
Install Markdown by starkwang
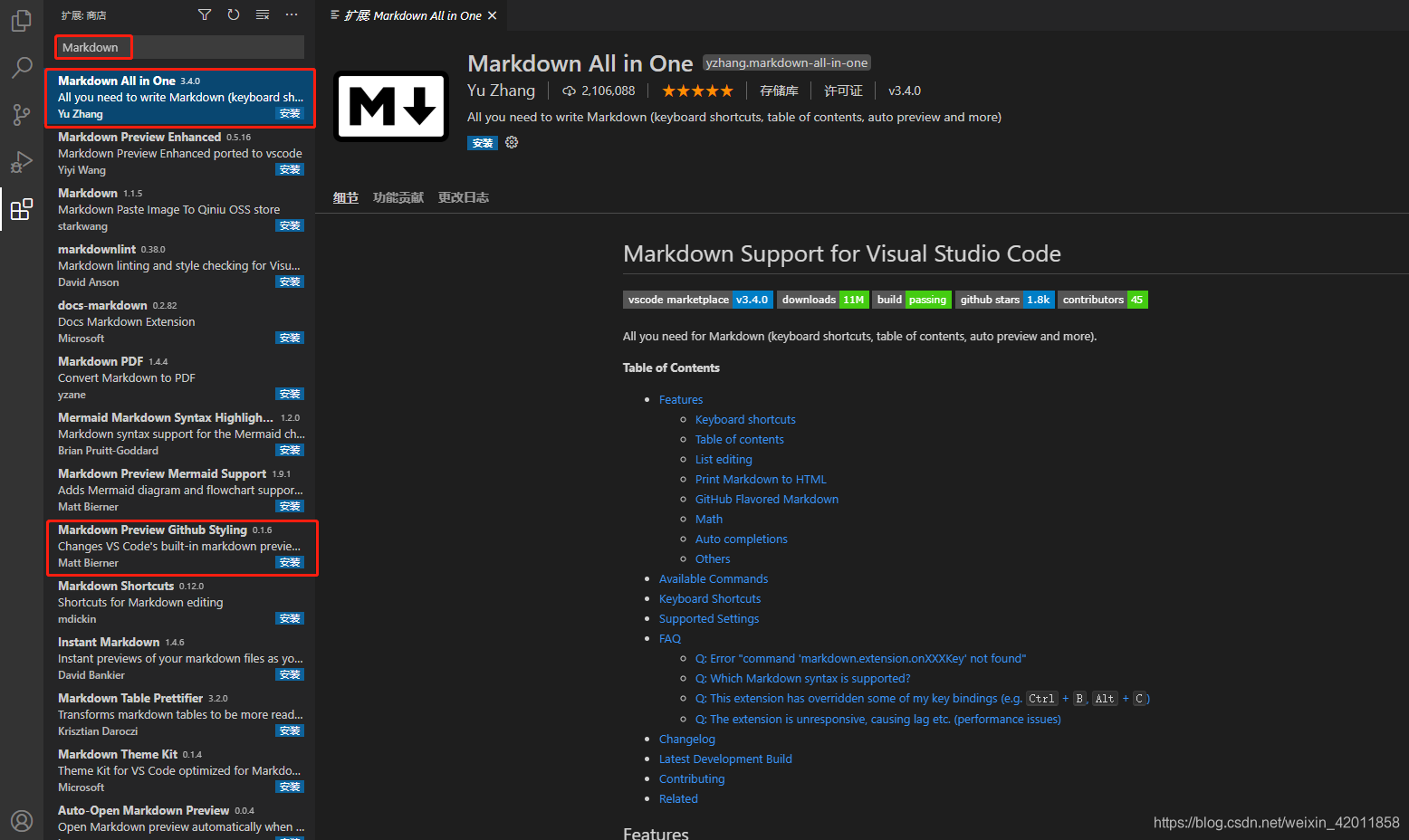point(290,225)
